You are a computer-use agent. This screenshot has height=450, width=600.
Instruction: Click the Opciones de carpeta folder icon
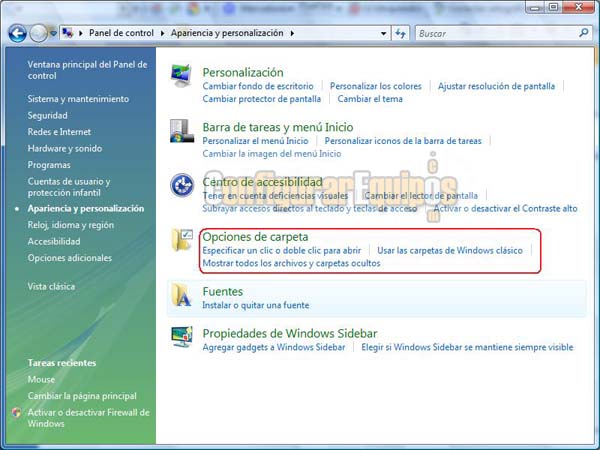(x=182, y=240)
